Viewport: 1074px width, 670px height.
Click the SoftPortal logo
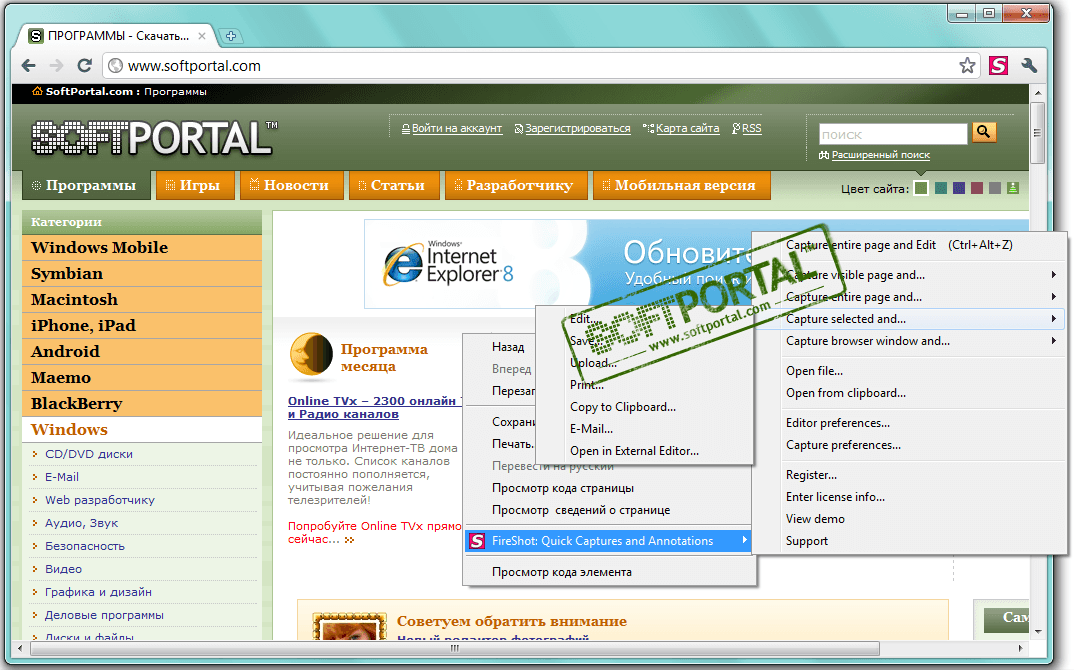155,137
